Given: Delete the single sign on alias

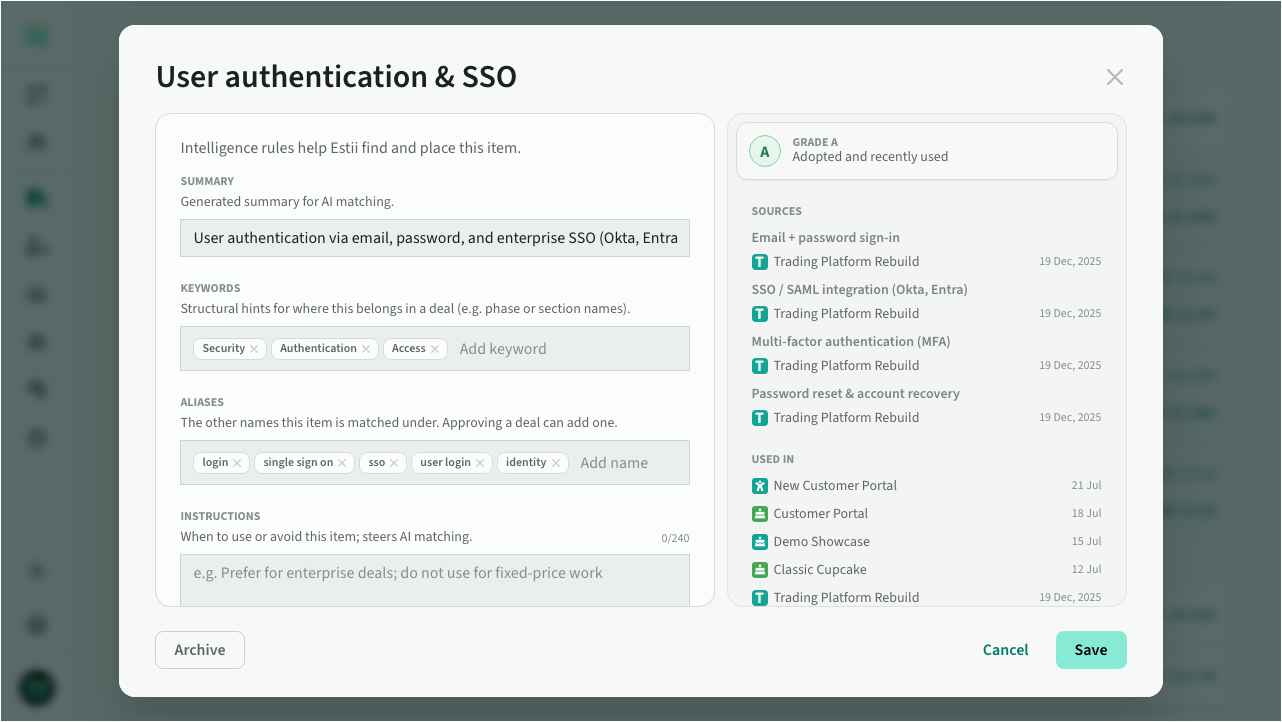Looking at the screenshot, I should (x=342, y=463).
